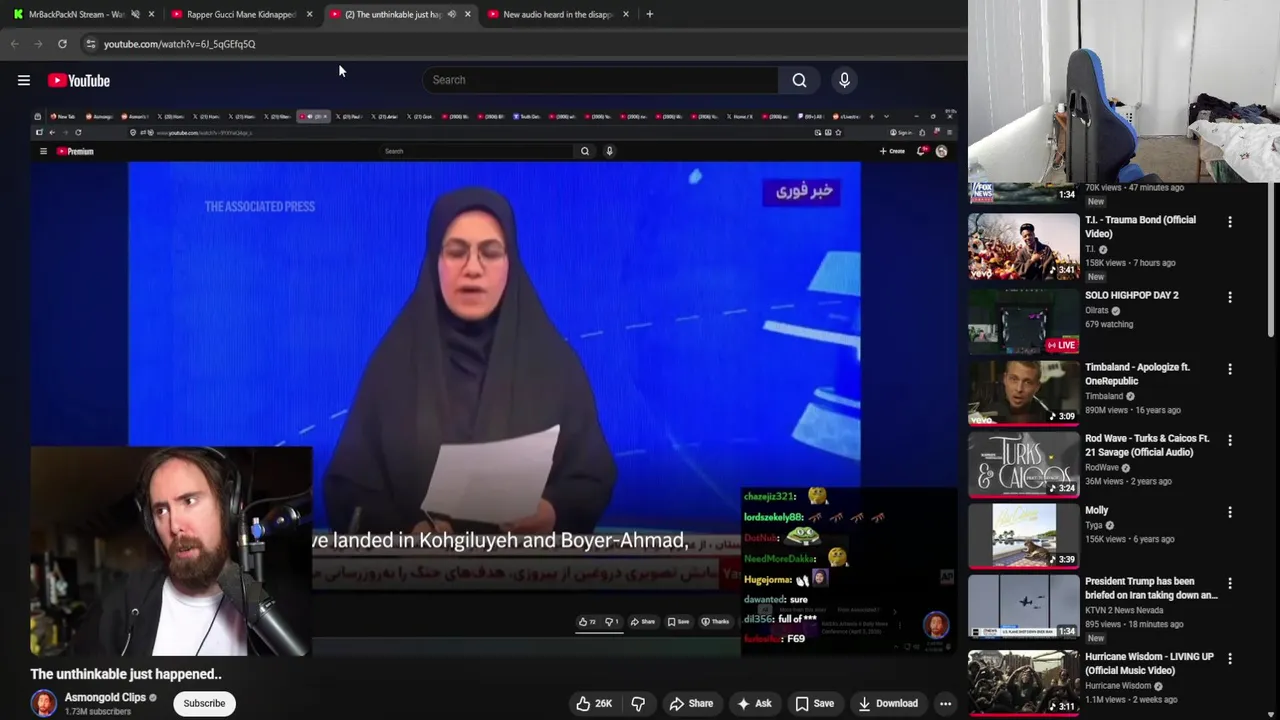Click the 'Tyga' channel name

[x=1094, y=525]
